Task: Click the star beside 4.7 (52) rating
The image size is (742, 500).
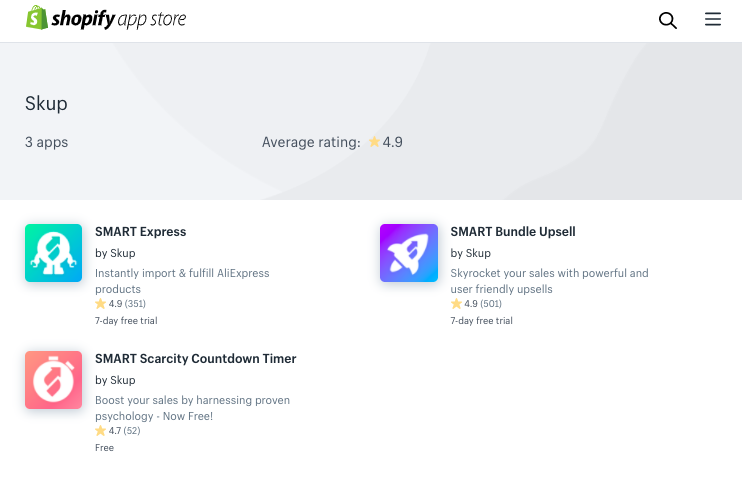Action: point(100,430)
